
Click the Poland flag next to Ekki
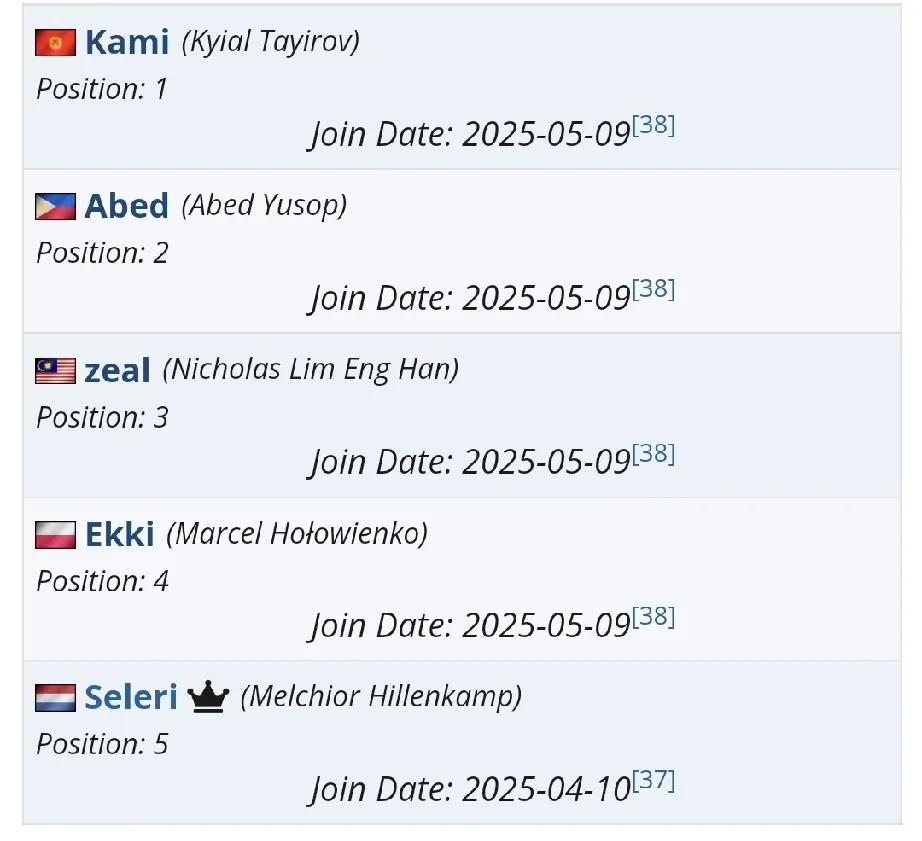[55, 535]
